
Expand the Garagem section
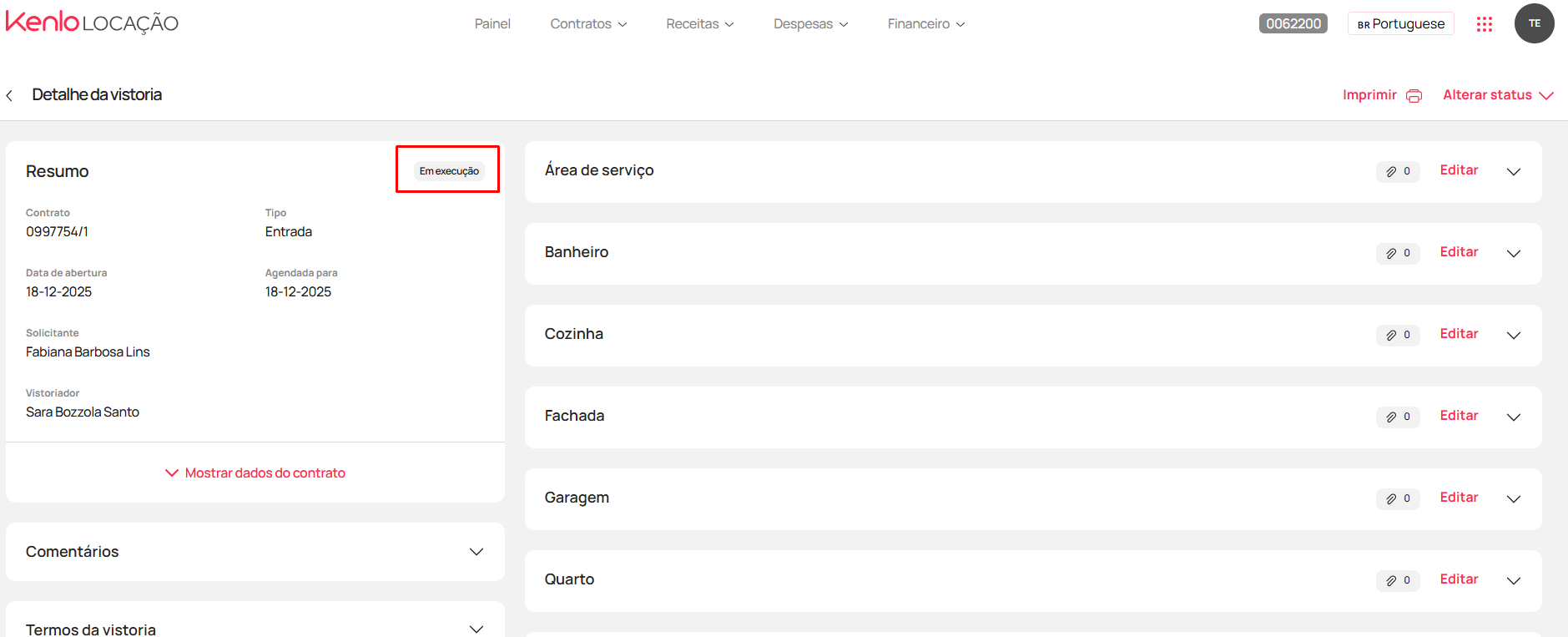point(1513,498)
